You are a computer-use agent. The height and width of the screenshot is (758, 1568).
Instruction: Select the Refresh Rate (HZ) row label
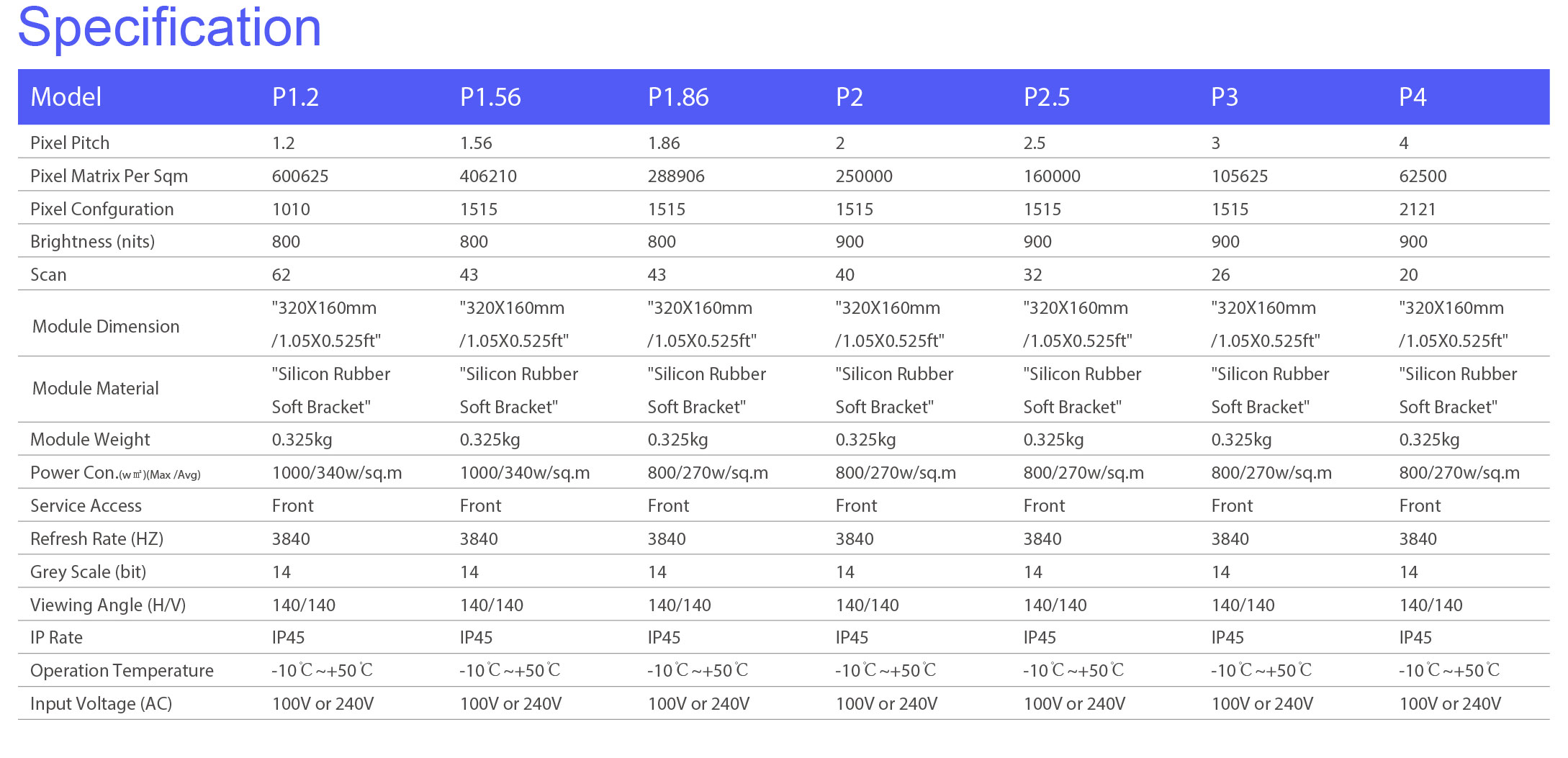pyautogui.click(x=96, y=538)
